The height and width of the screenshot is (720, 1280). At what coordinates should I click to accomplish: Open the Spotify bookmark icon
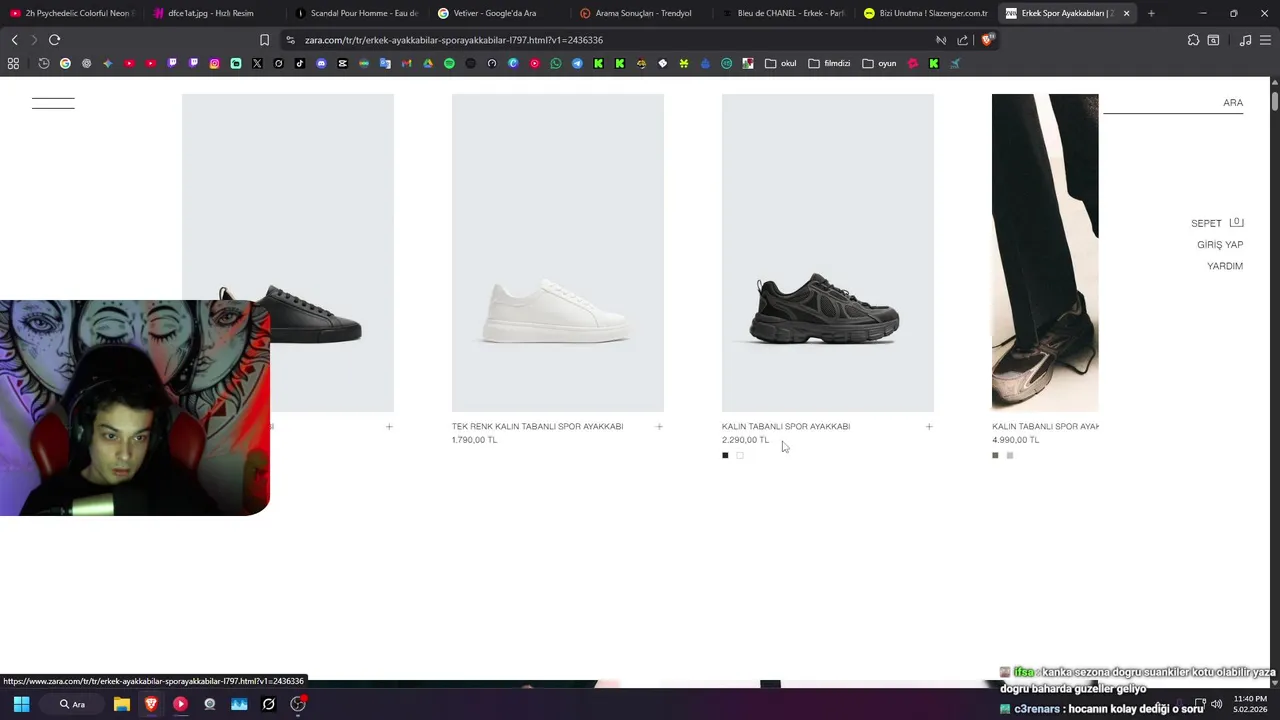pyautogui.click(x=449, y=63)
